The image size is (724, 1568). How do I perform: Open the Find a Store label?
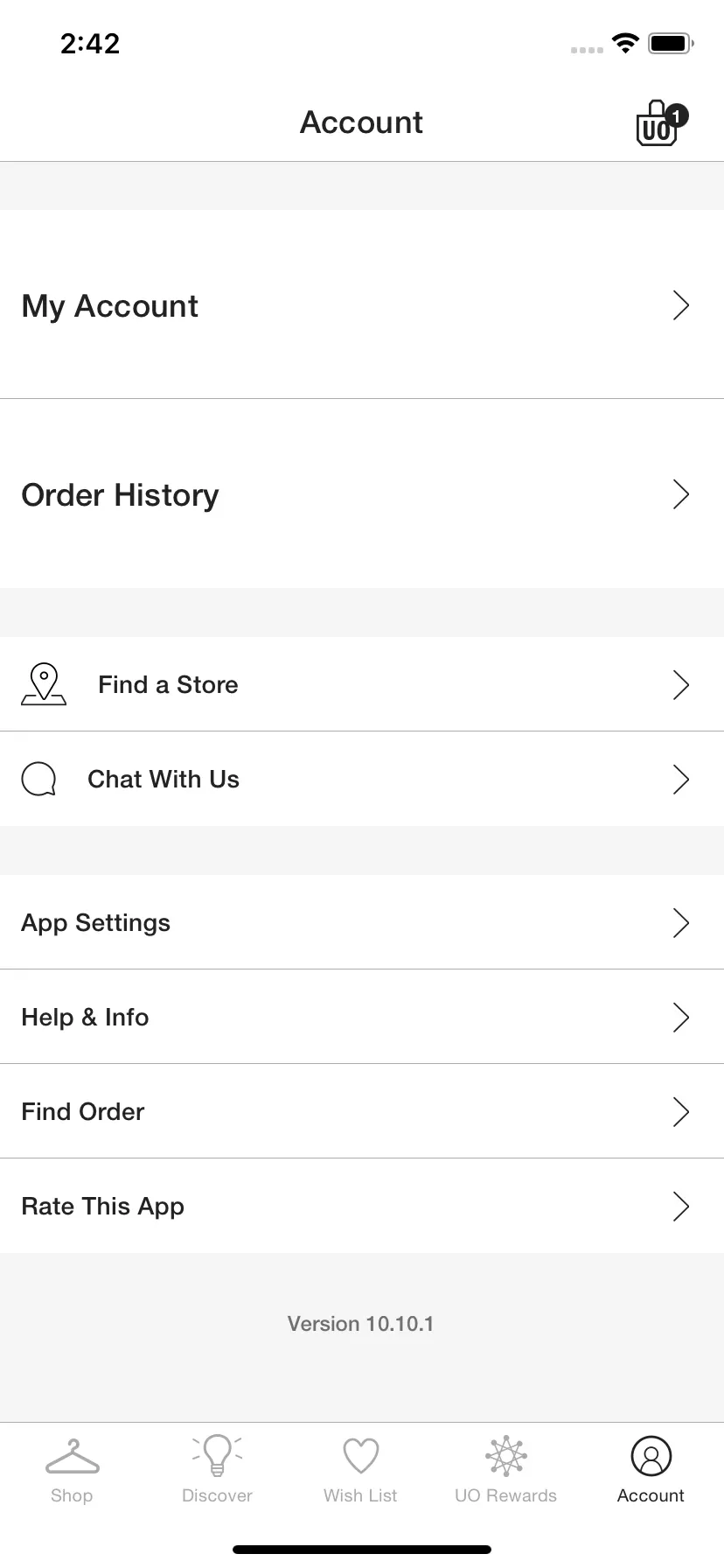pos(168,684)
